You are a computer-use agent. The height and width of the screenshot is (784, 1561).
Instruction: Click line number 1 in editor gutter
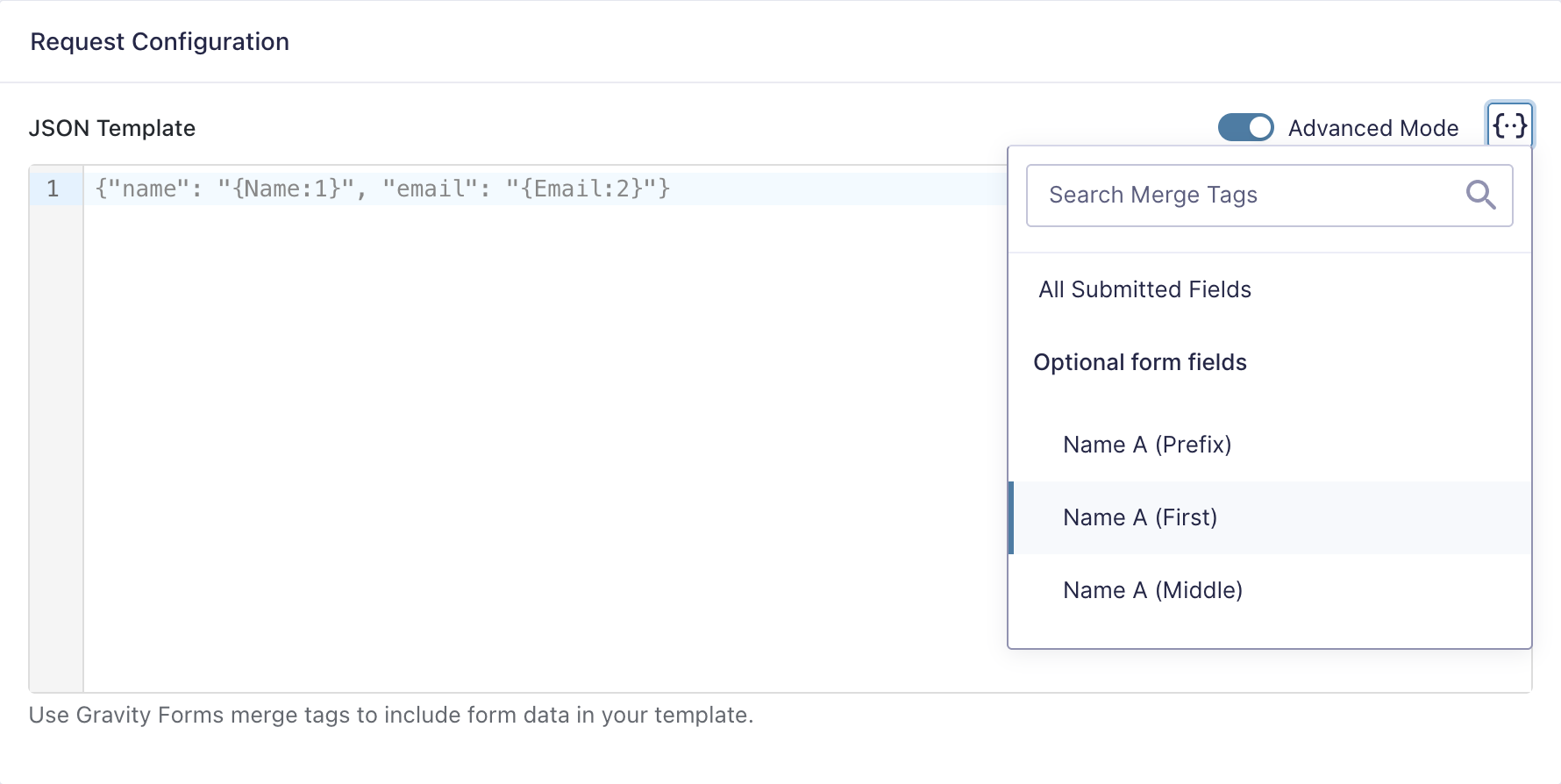53,189
